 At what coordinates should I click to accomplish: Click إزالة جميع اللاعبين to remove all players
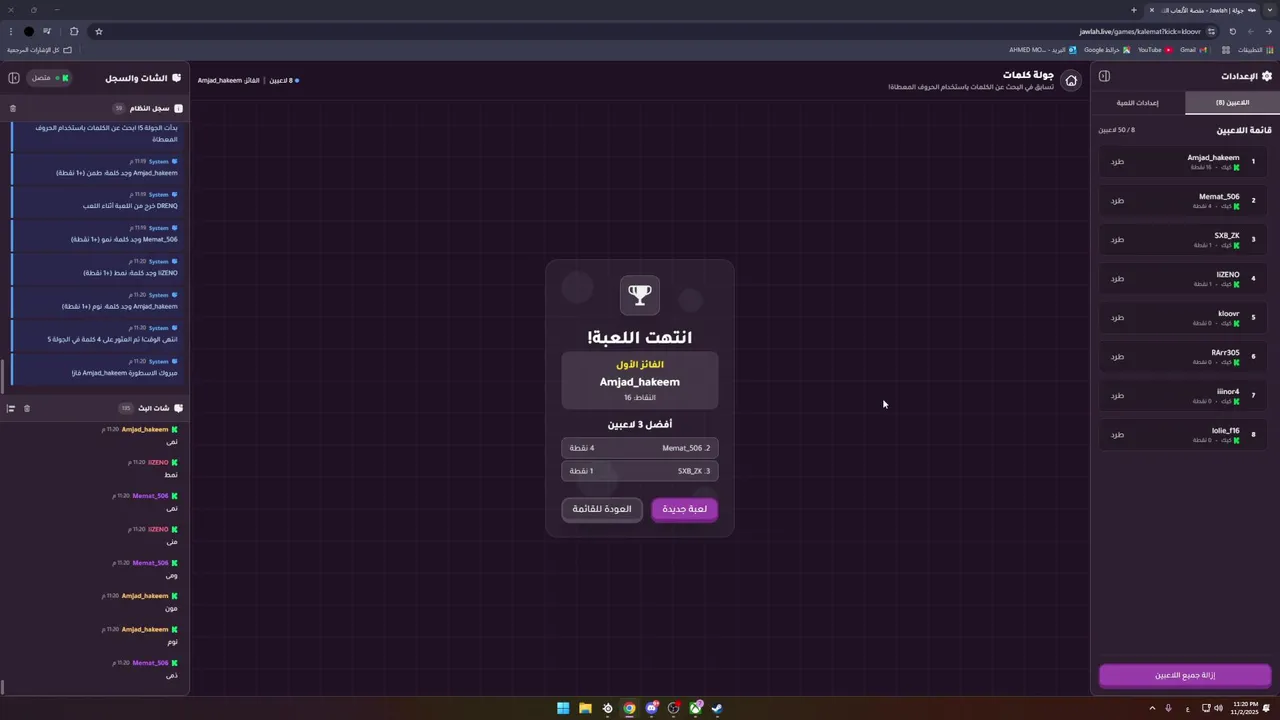(x=1185, y=675)
